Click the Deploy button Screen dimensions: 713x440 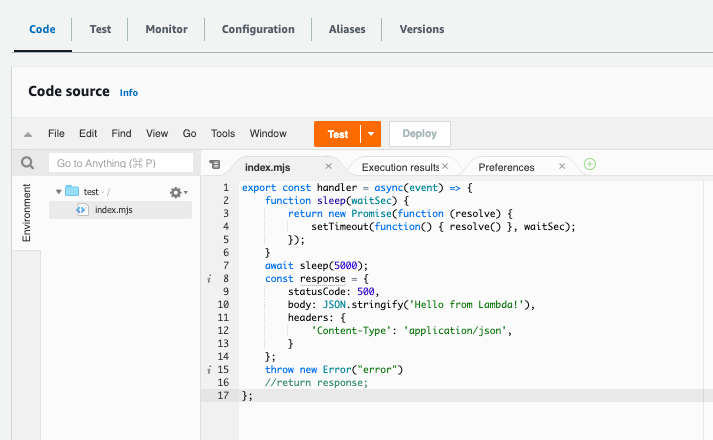pos(420,134)
